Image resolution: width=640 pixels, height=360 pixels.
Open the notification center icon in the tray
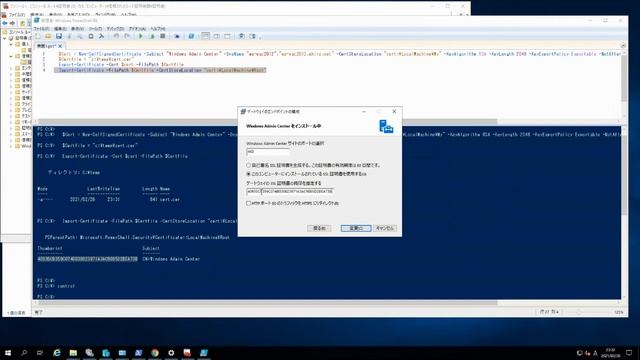(629, 353)
